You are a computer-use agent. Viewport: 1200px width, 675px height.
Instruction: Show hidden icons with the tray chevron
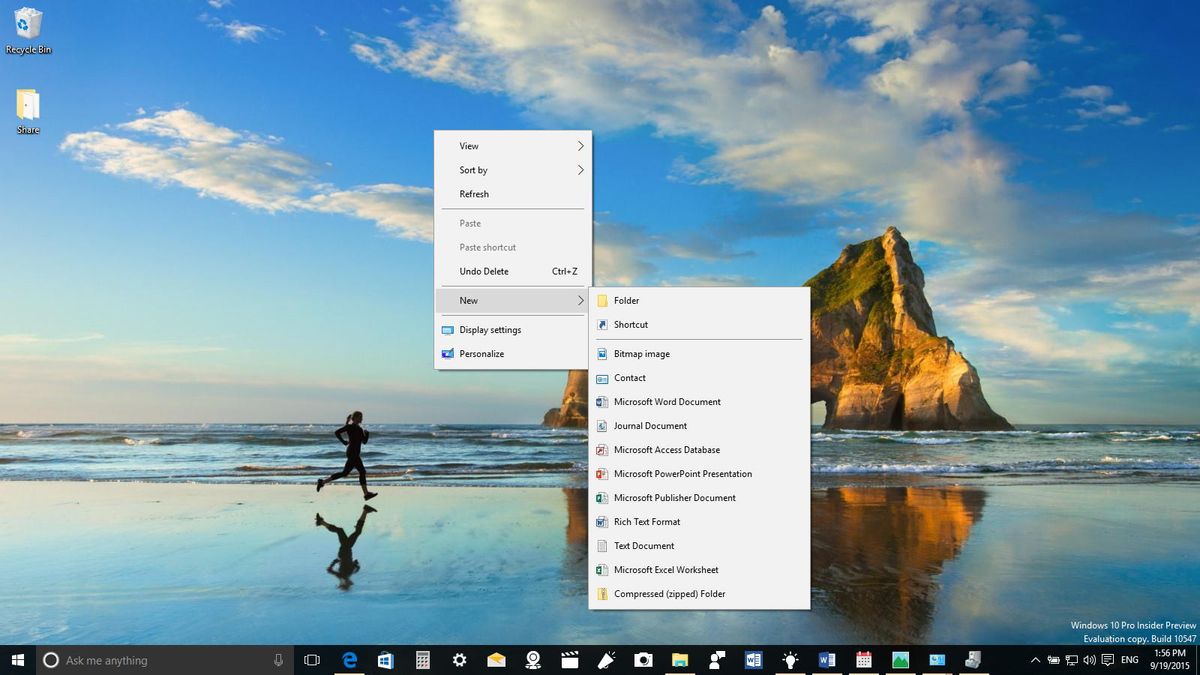[x=1036, y=660]
